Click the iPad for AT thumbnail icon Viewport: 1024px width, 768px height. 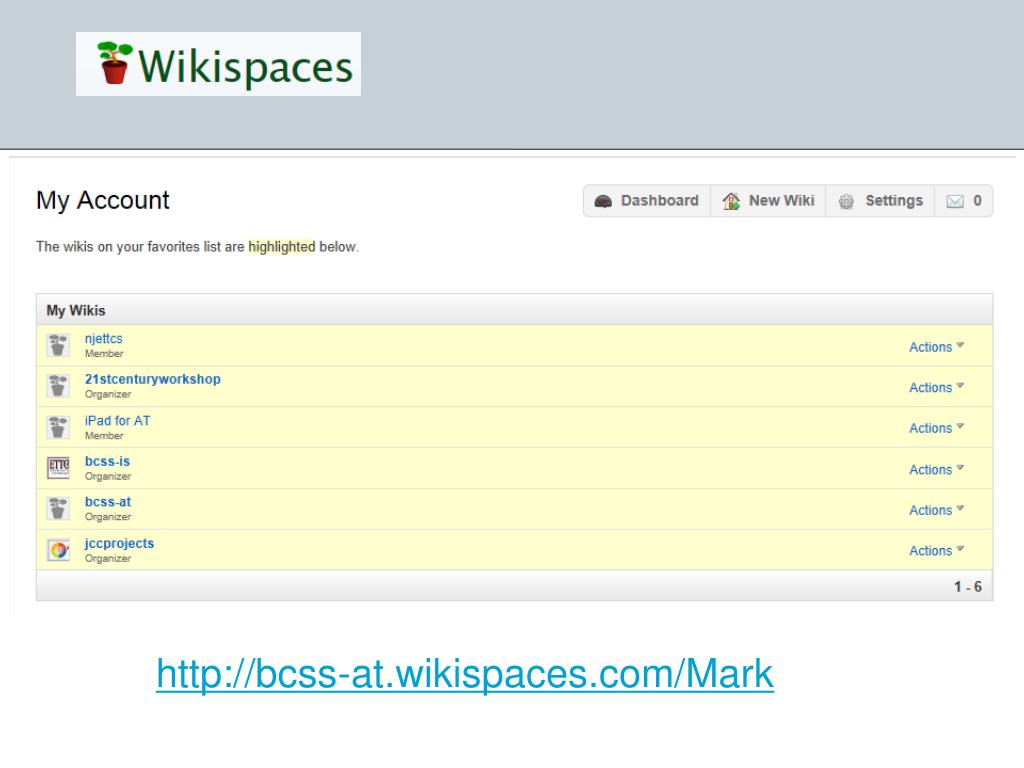58,427
